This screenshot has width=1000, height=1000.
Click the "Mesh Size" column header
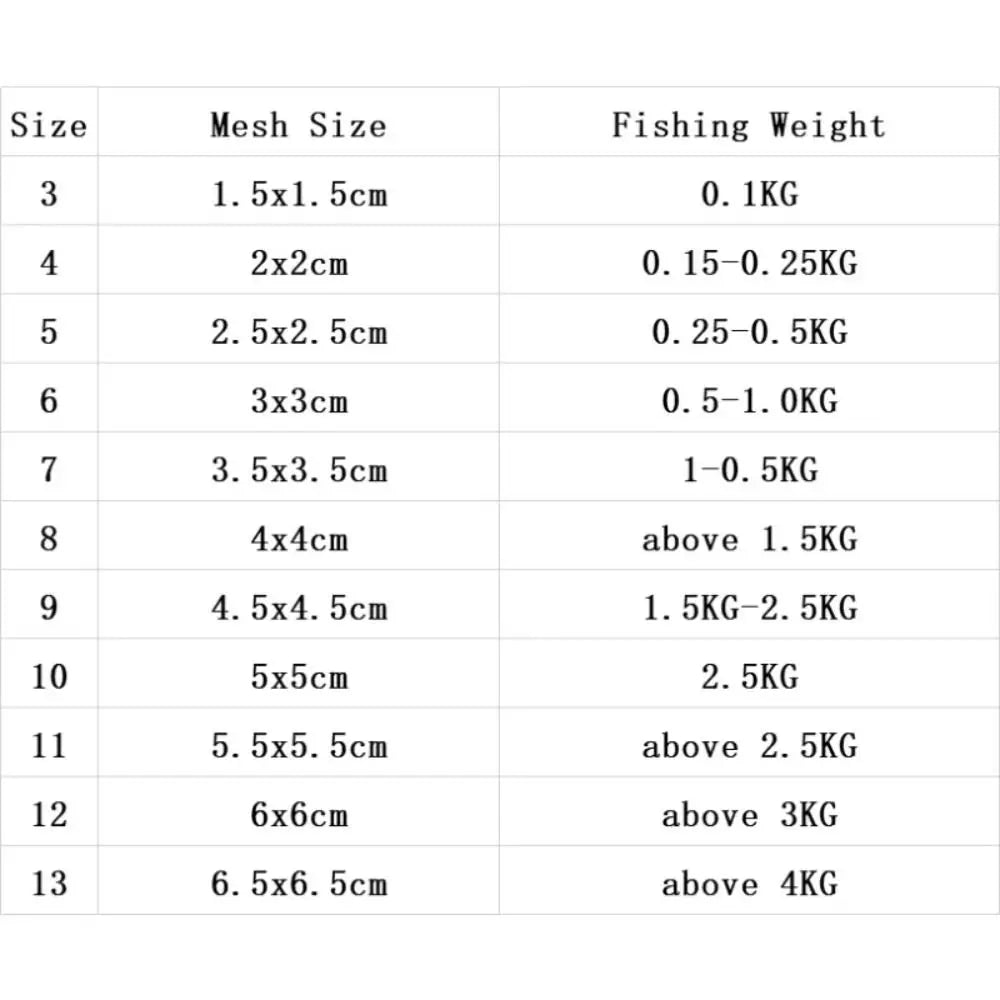point(298,125)
